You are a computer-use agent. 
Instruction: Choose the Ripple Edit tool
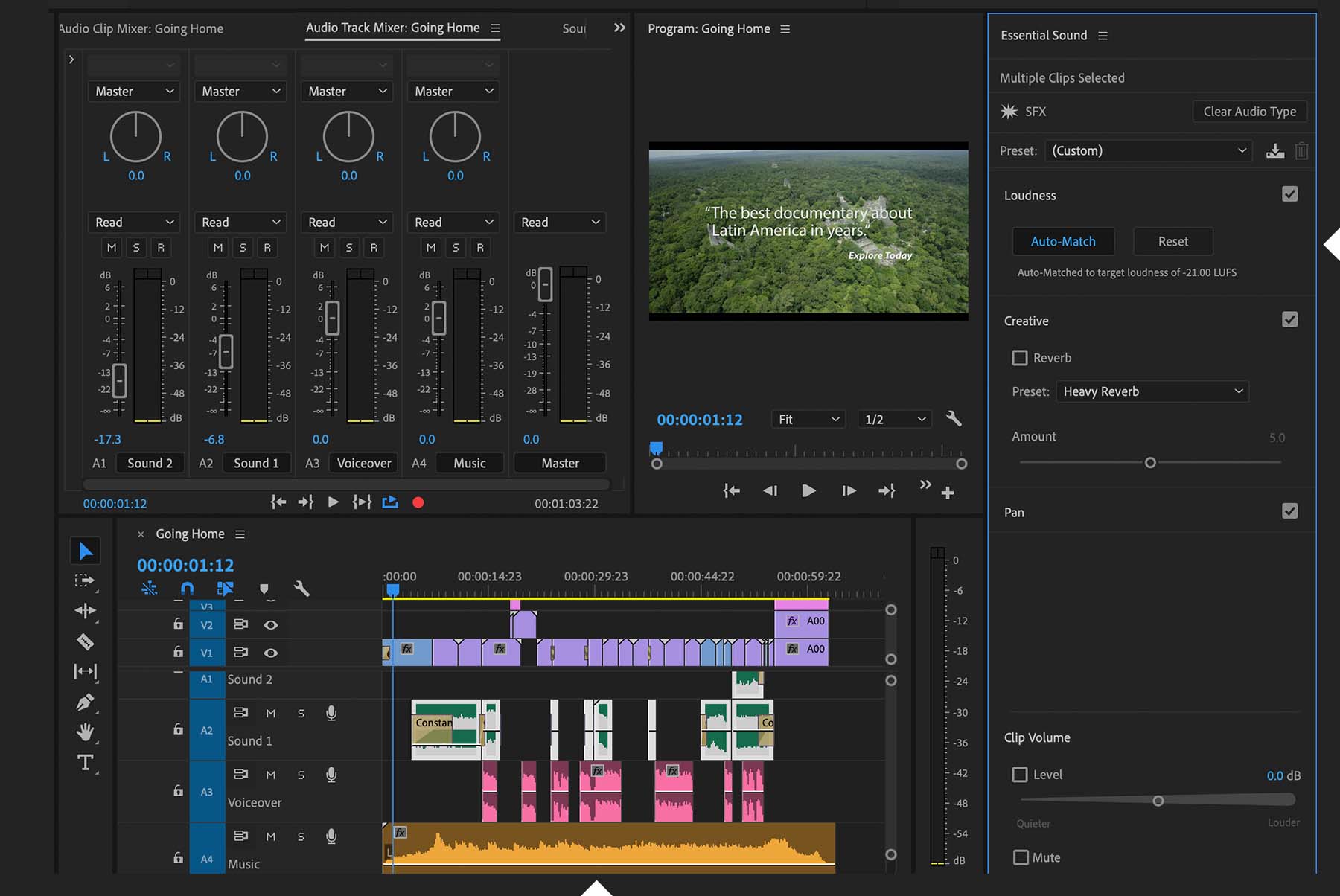[85, 611]
